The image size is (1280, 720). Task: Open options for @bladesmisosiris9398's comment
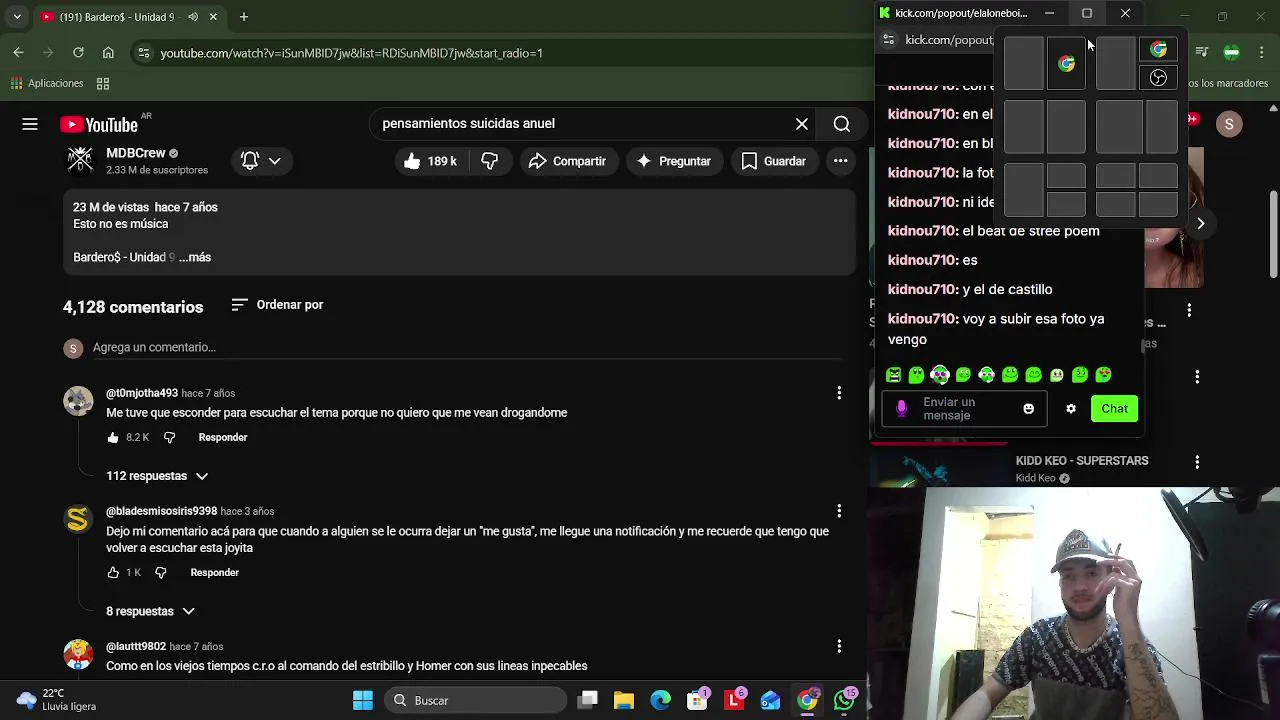pos(839,511)
